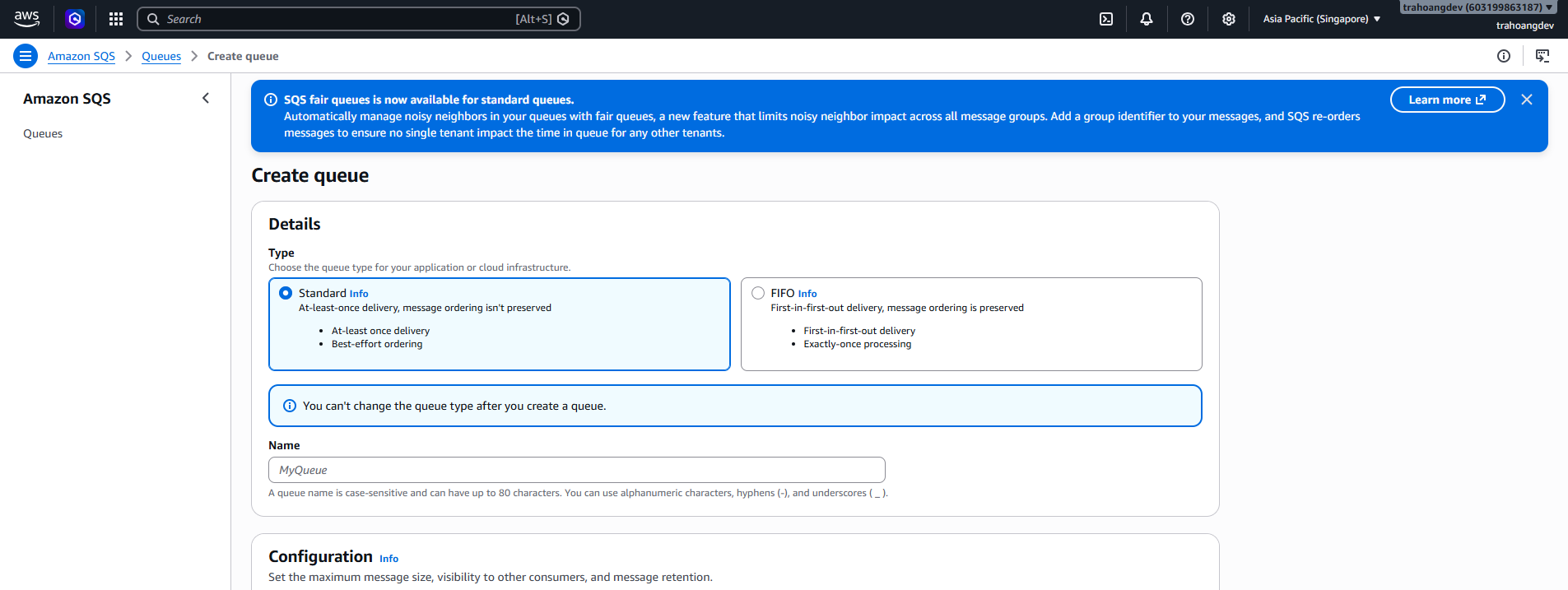Go to Amazon SQS breadcrumb
The width and height of the screenshot is (1568, 590).
pos(81,56)
